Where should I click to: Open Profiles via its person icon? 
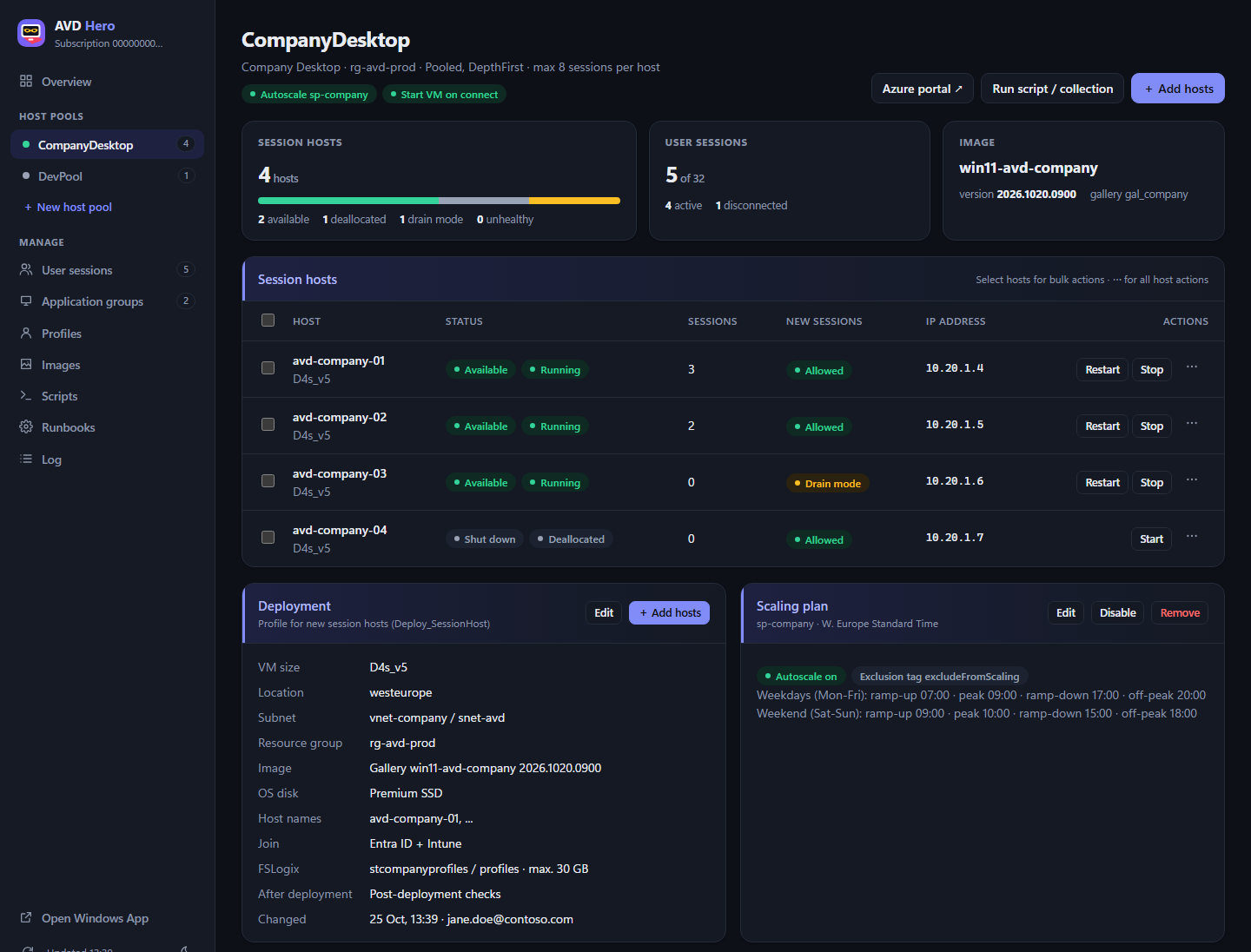(26, 333)
